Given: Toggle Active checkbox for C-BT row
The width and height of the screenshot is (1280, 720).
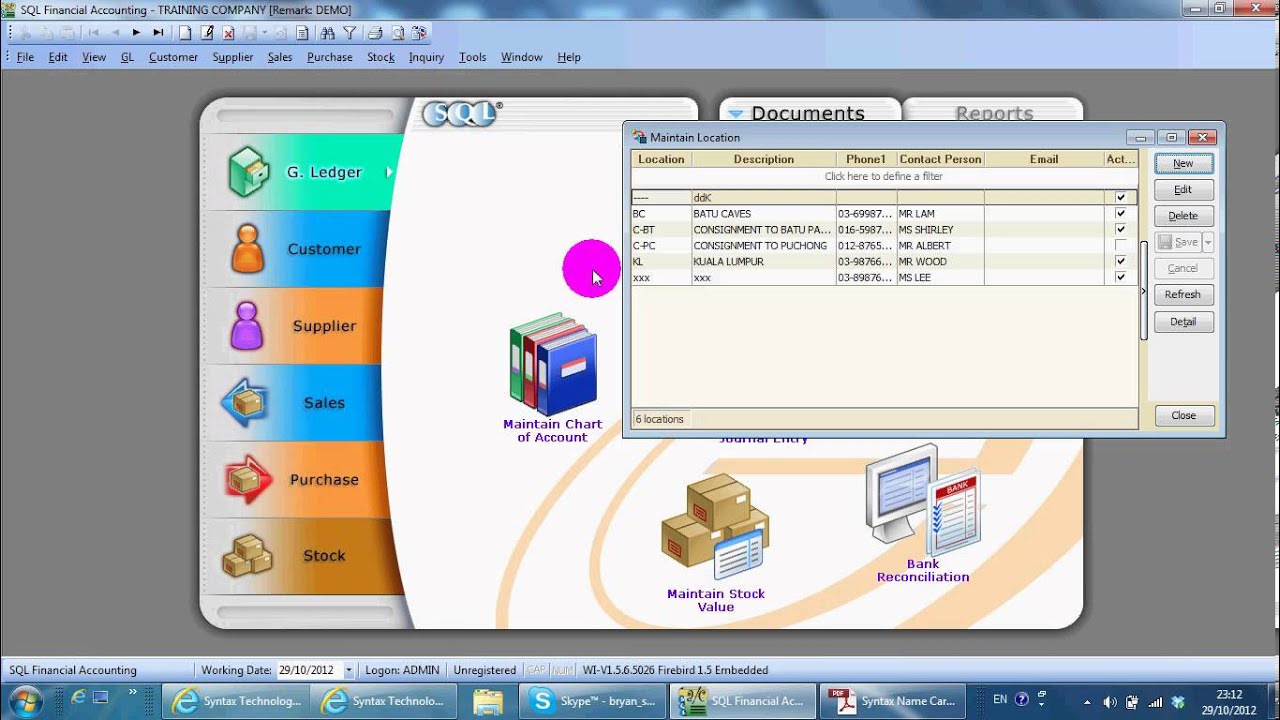Looking at the screenshot, I should 1121,230.
